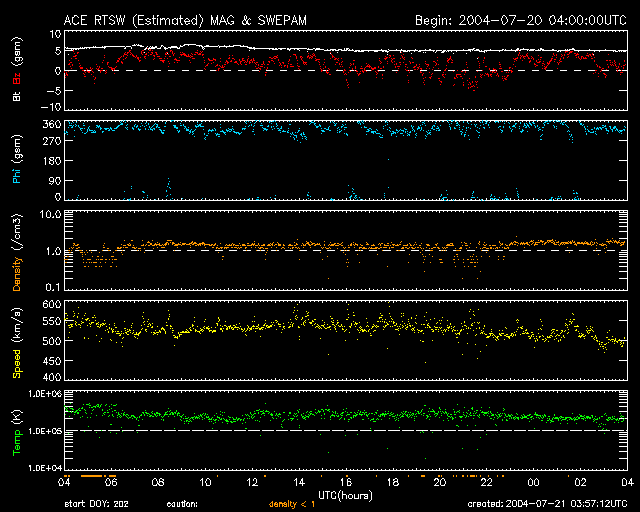The width and height of the screenshot is (640, 512).
Task: Click the Begin 2004-07-20 timestamp in the header
Action: click(520, 20)
